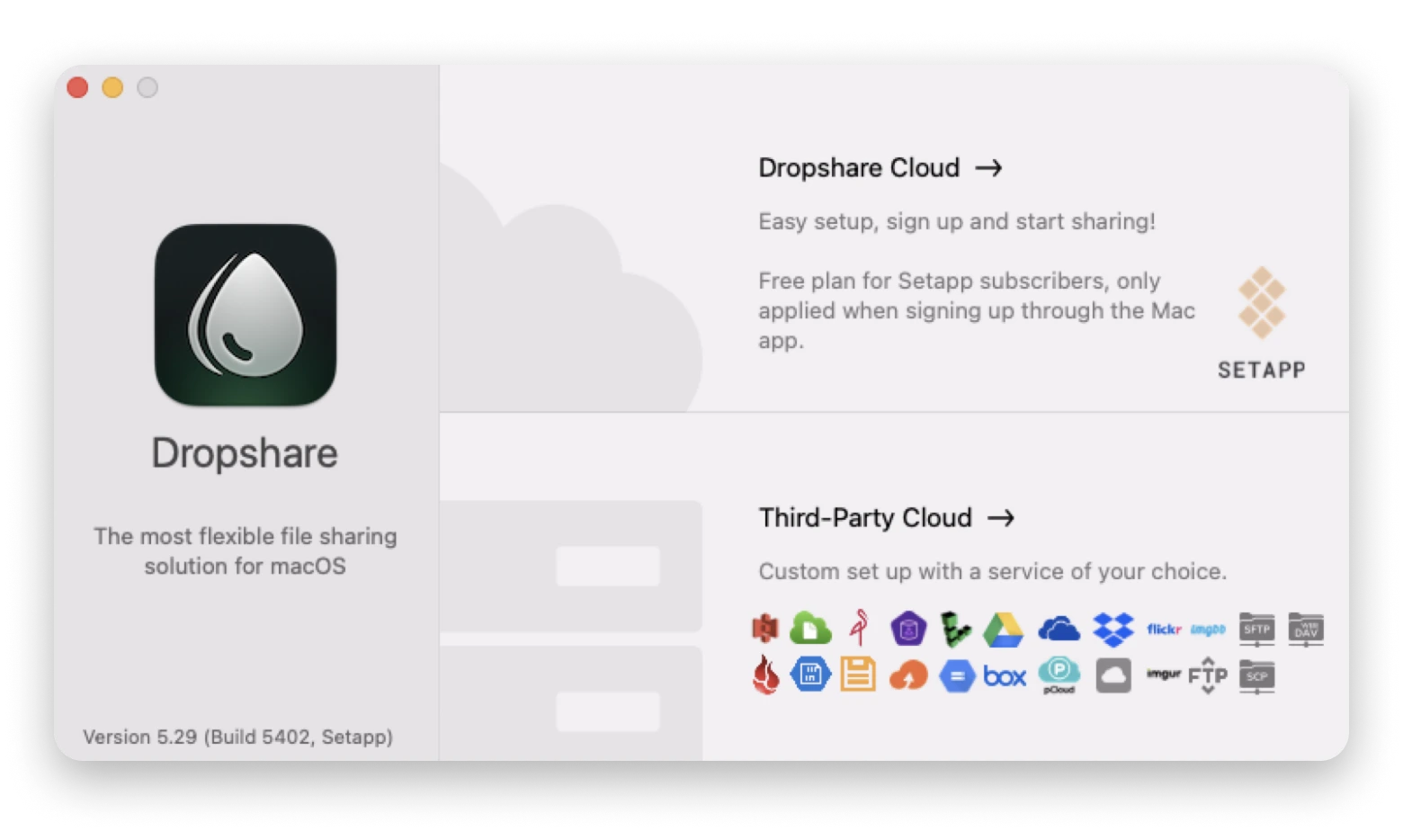Select the SFTP folder icon
The image size is (1403, 840).
click(1256, 629)
